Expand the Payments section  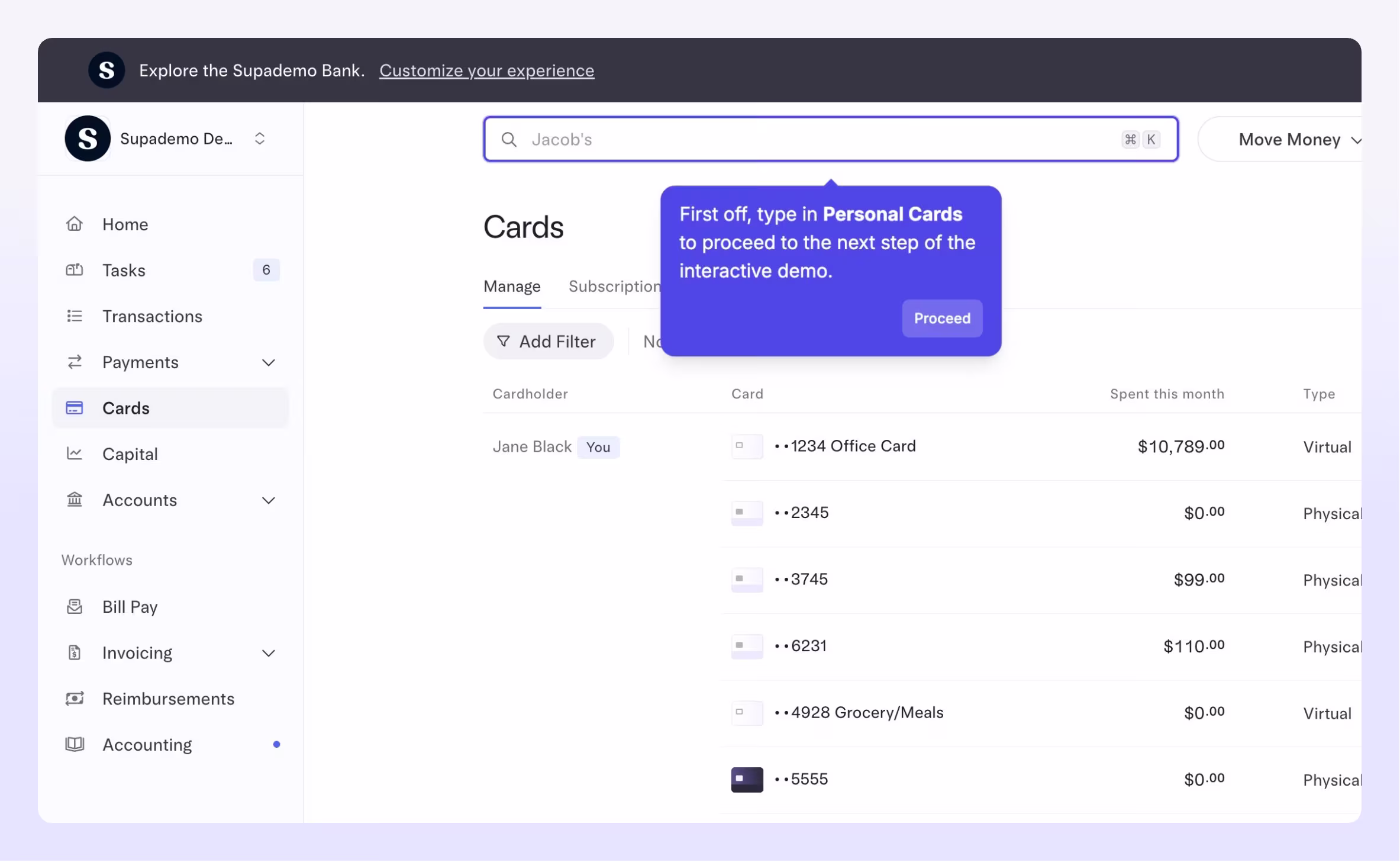pyautogui.click(x=269, y=362)
